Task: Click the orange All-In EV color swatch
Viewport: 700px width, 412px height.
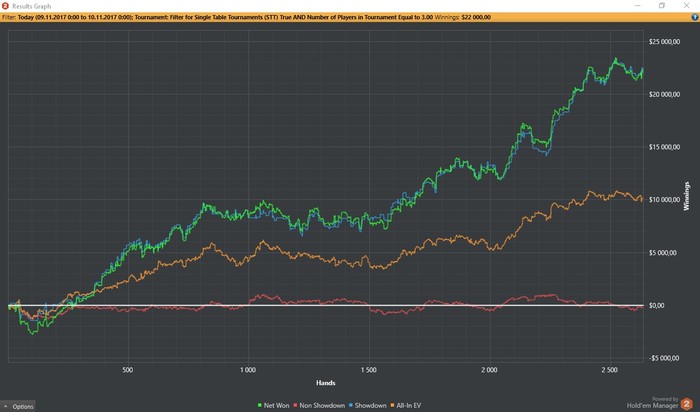Action: tap(393, 405)
